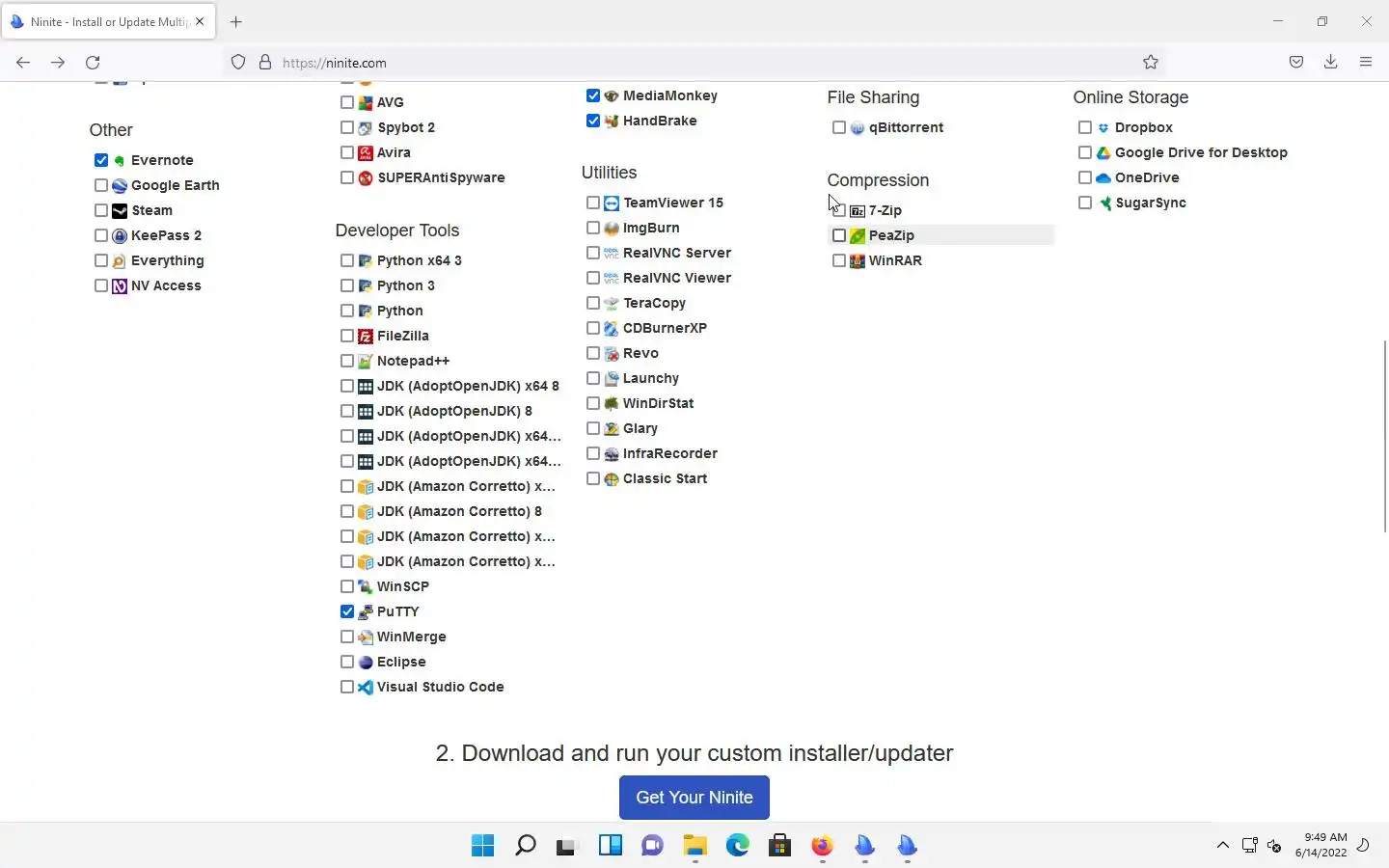The image size is (1389, 868).
Task: Click the Revo label
Action: click(x=640, y=353)
